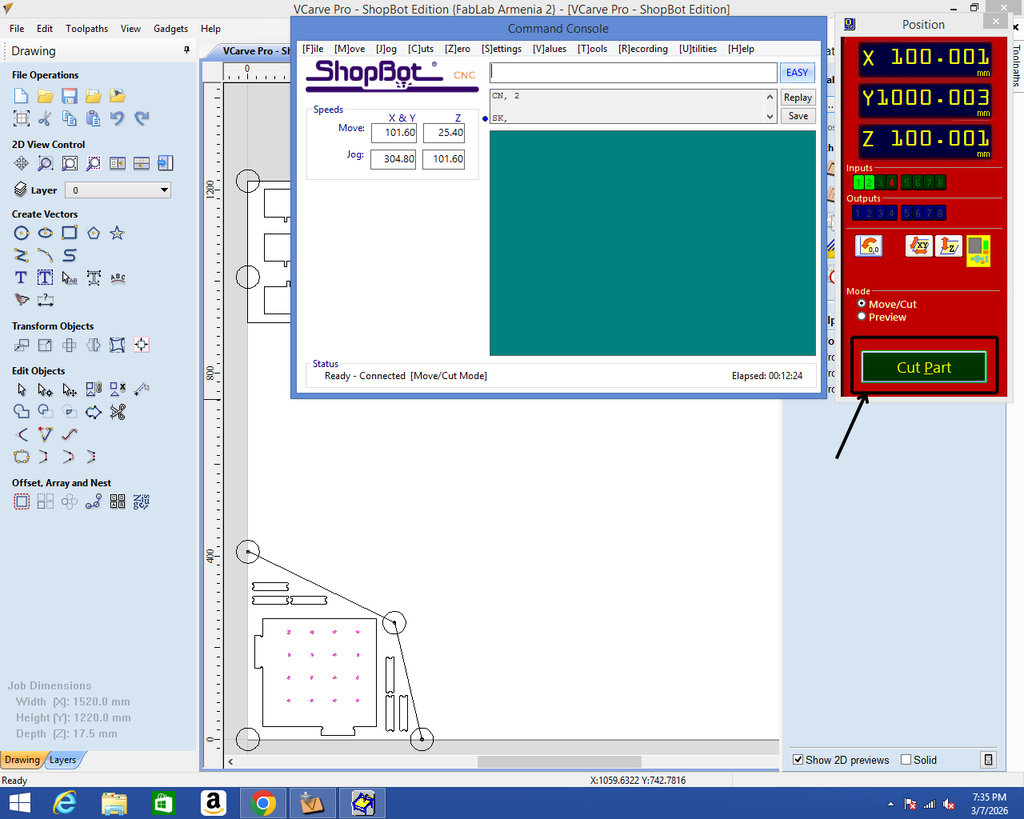This screenshot has height=819, width=1024.
Task: Switch to the Drawing tab
Action: [22, 760]
